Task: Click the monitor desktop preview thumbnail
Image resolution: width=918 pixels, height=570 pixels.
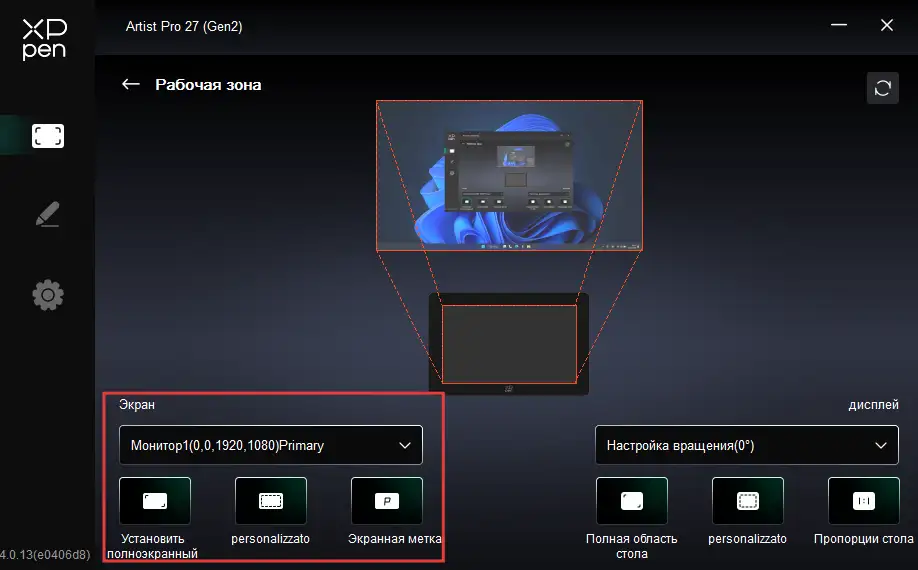Action: tap(509, 175)
